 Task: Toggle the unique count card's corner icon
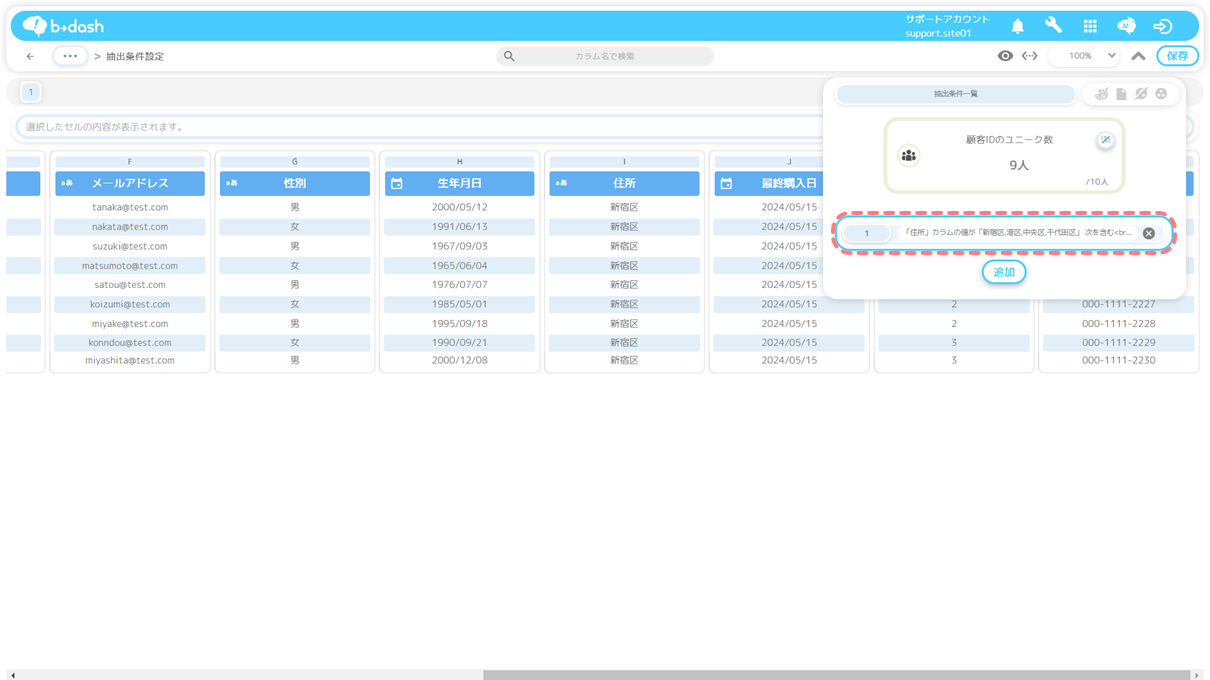click(1105, 140)
